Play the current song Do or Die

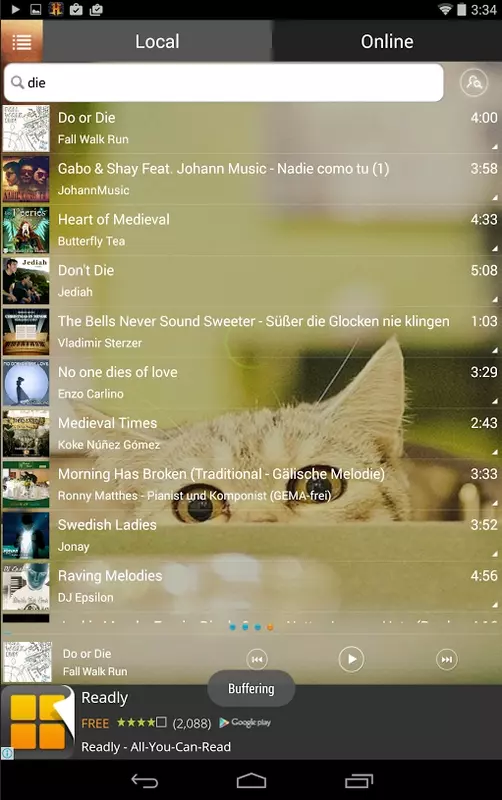351,659
